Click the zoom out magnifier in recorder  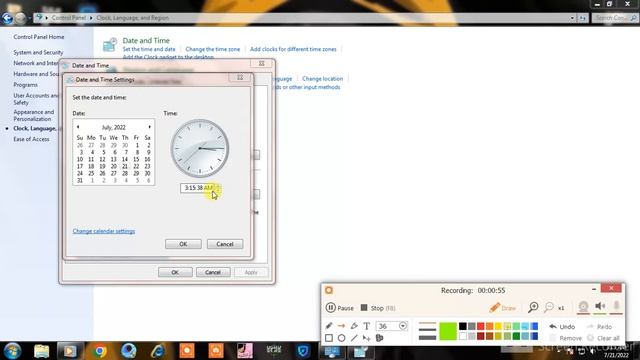coord(549,307)
